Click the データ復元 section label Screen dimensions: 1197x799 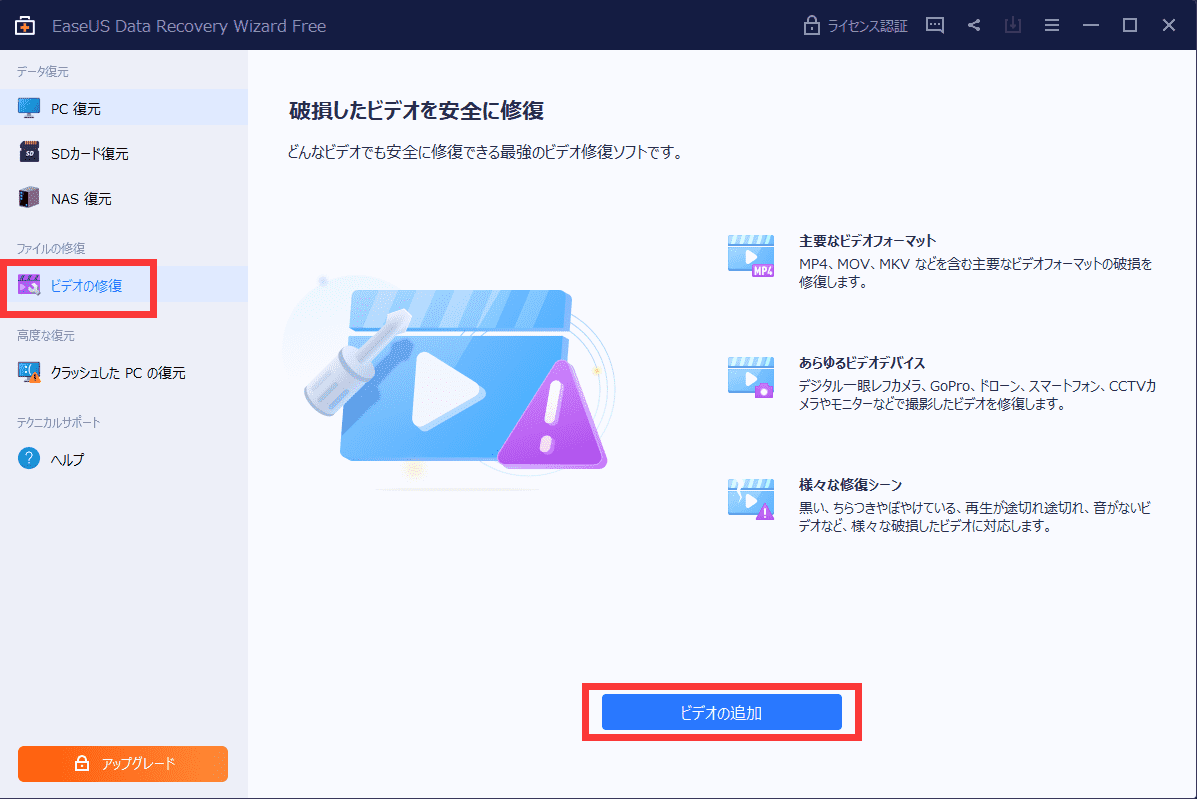pos(43,71)
